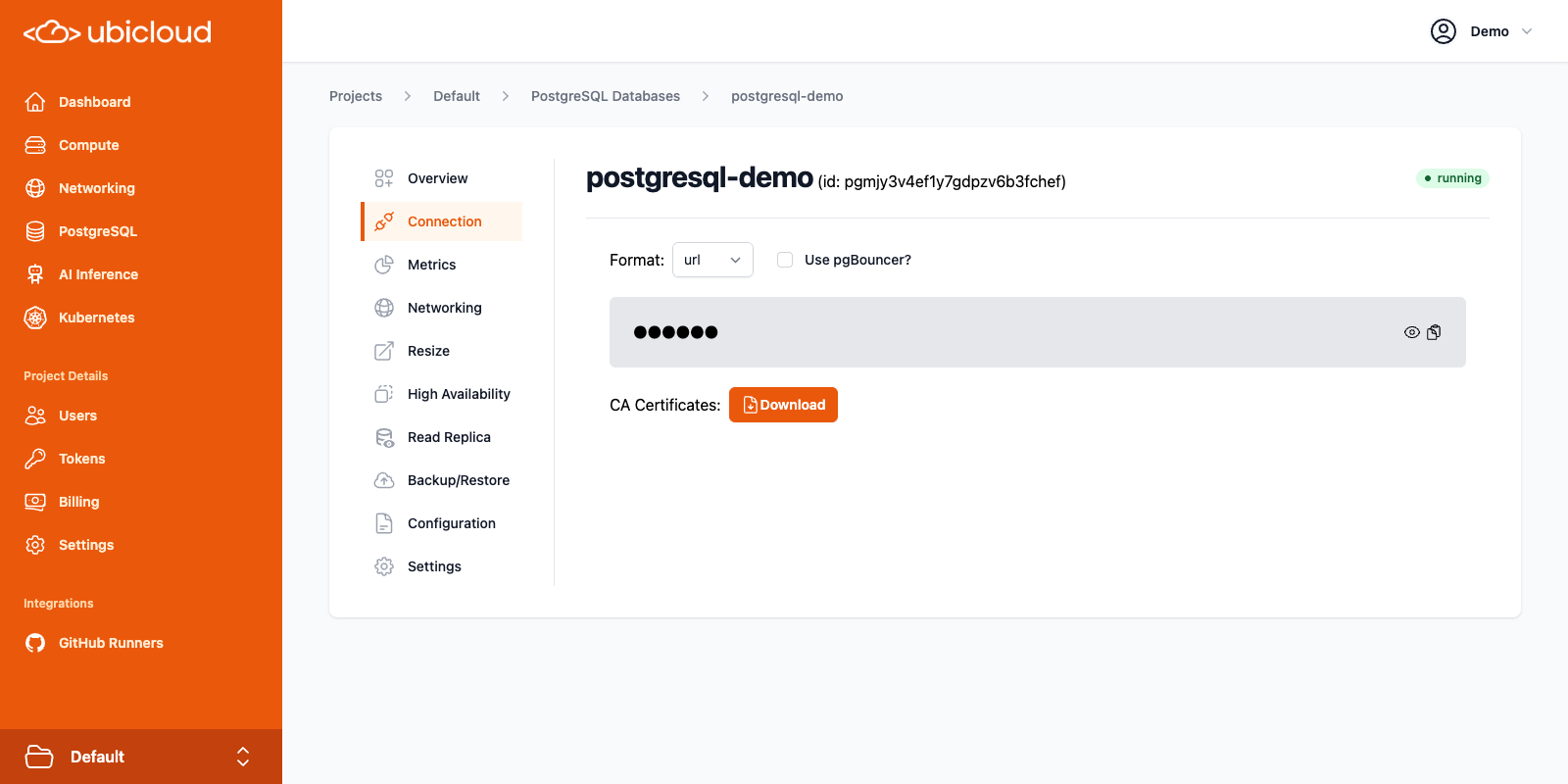Click the Kubernetes wheel icon
Viewport: 1568px width, 784px height.
point(35,318)
